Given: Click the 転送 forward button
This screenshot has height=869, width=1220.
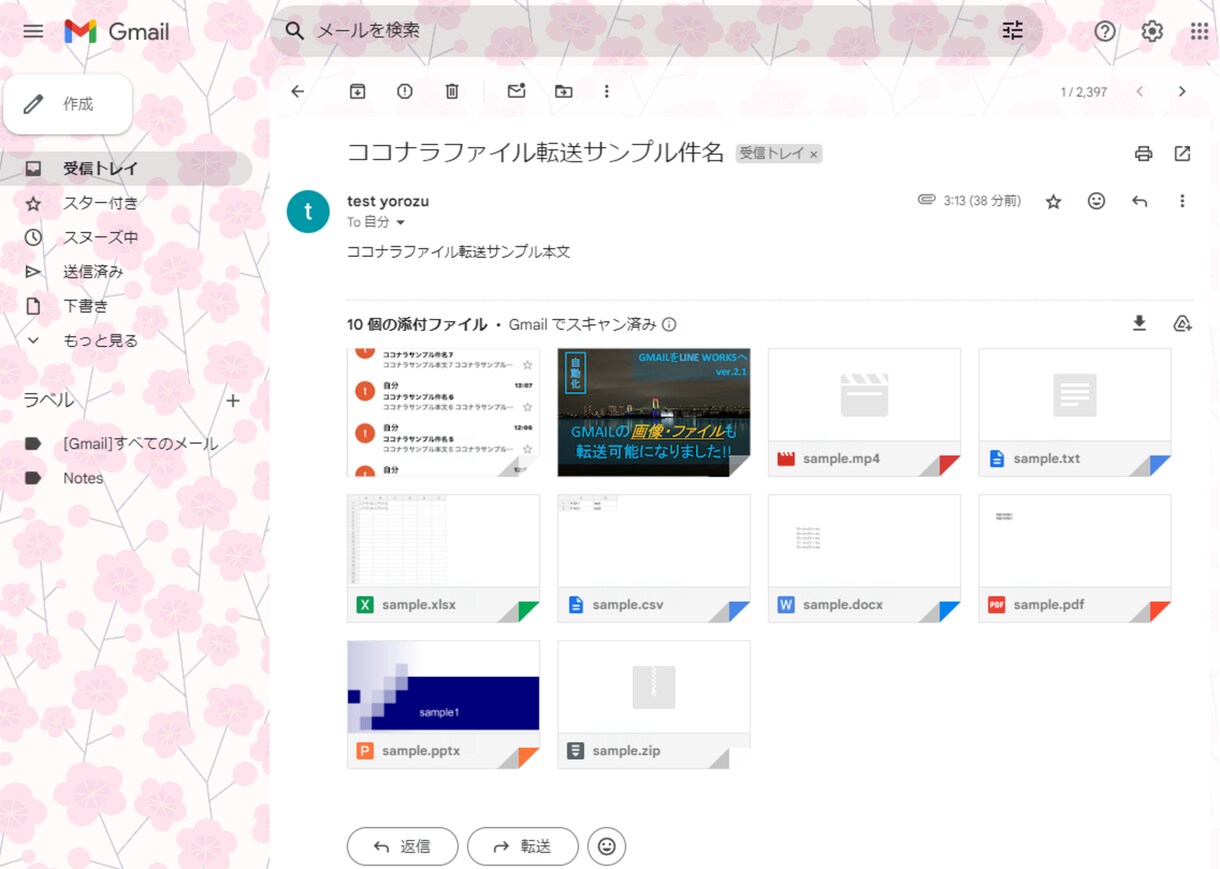Looking at the screenshot, I should (x=523, y=846).
